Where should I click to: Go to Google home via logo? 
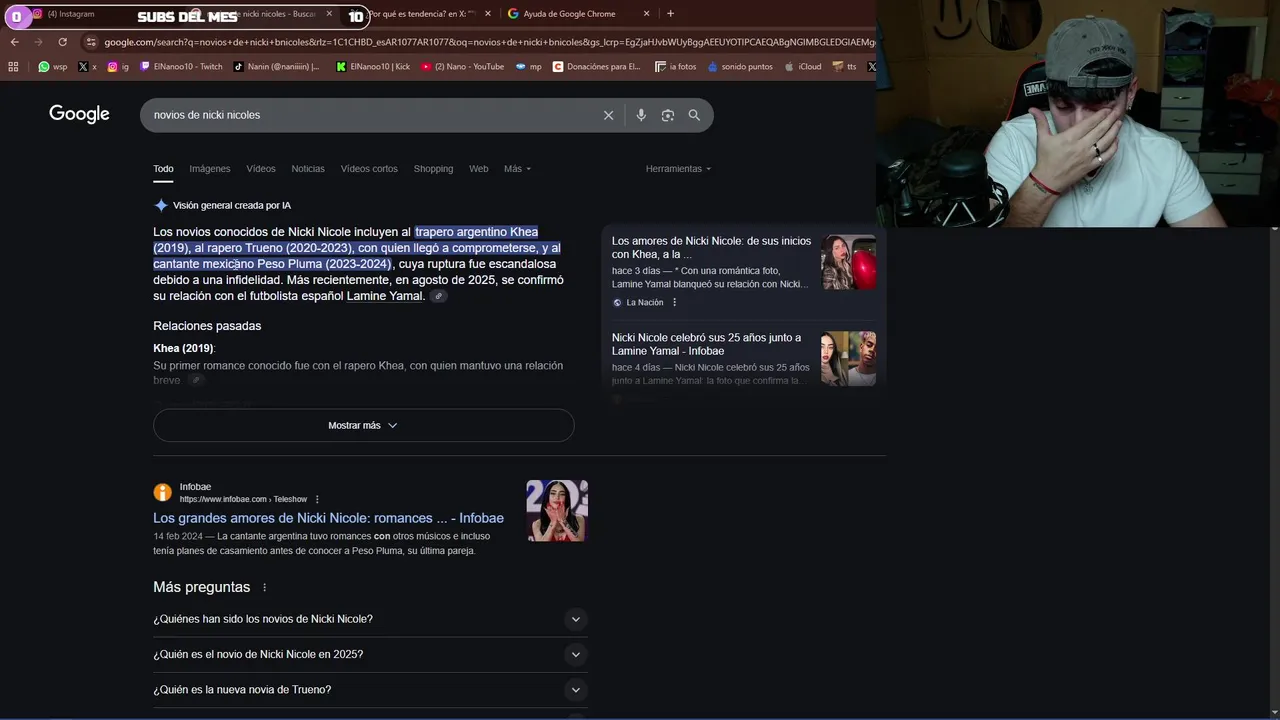[79, 114]
